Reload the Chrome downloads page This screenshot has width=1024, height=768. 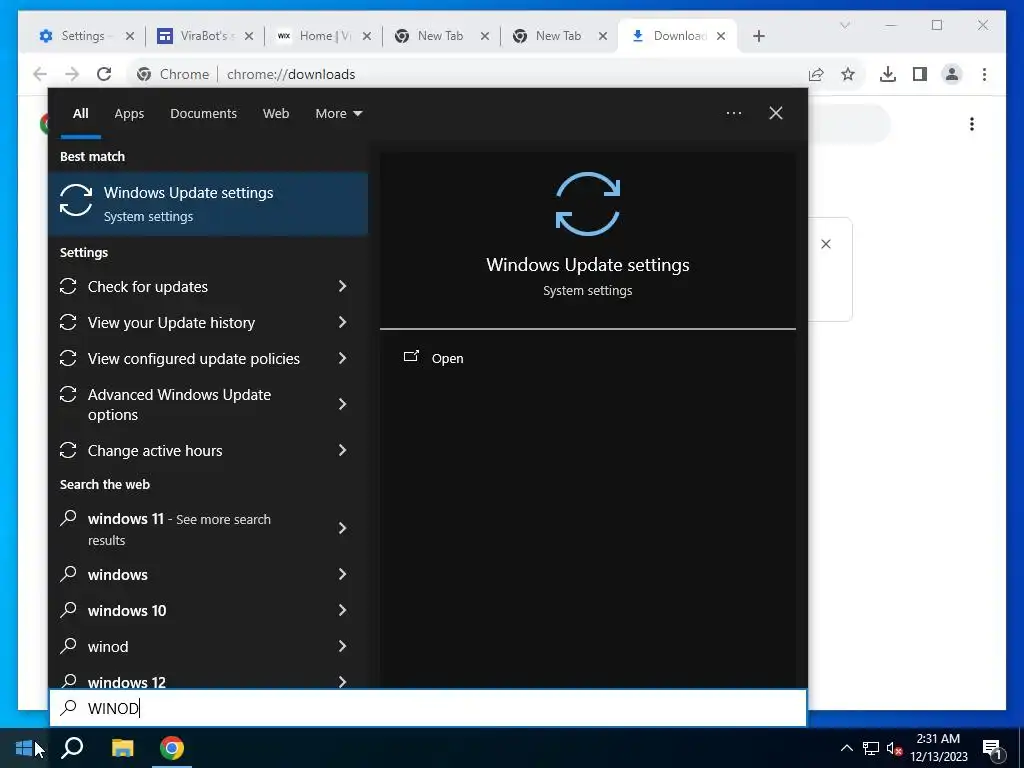[104, 74]
